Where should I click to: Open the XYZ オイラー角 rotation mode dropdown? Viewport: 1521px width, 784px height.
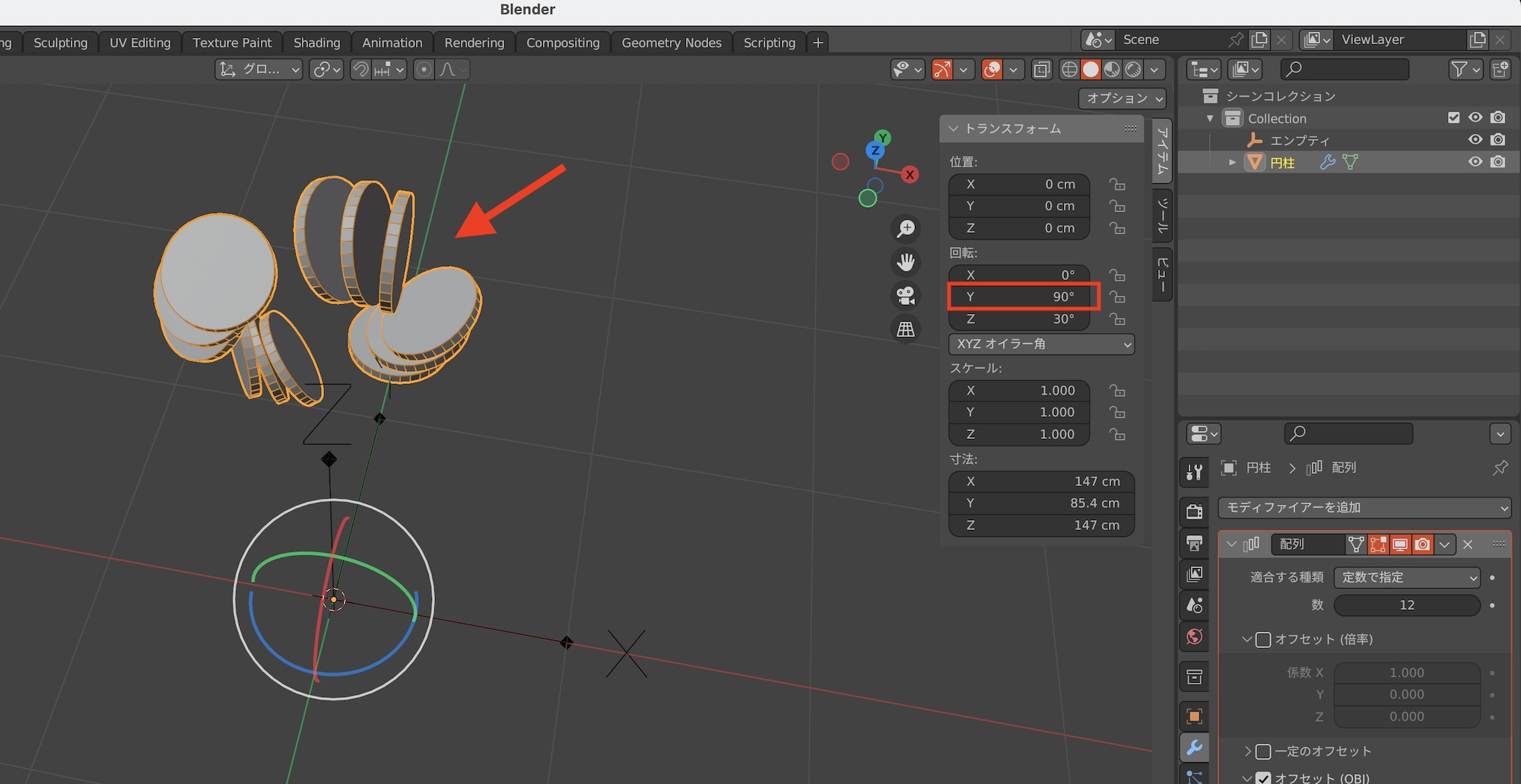tap(1041, 344)
